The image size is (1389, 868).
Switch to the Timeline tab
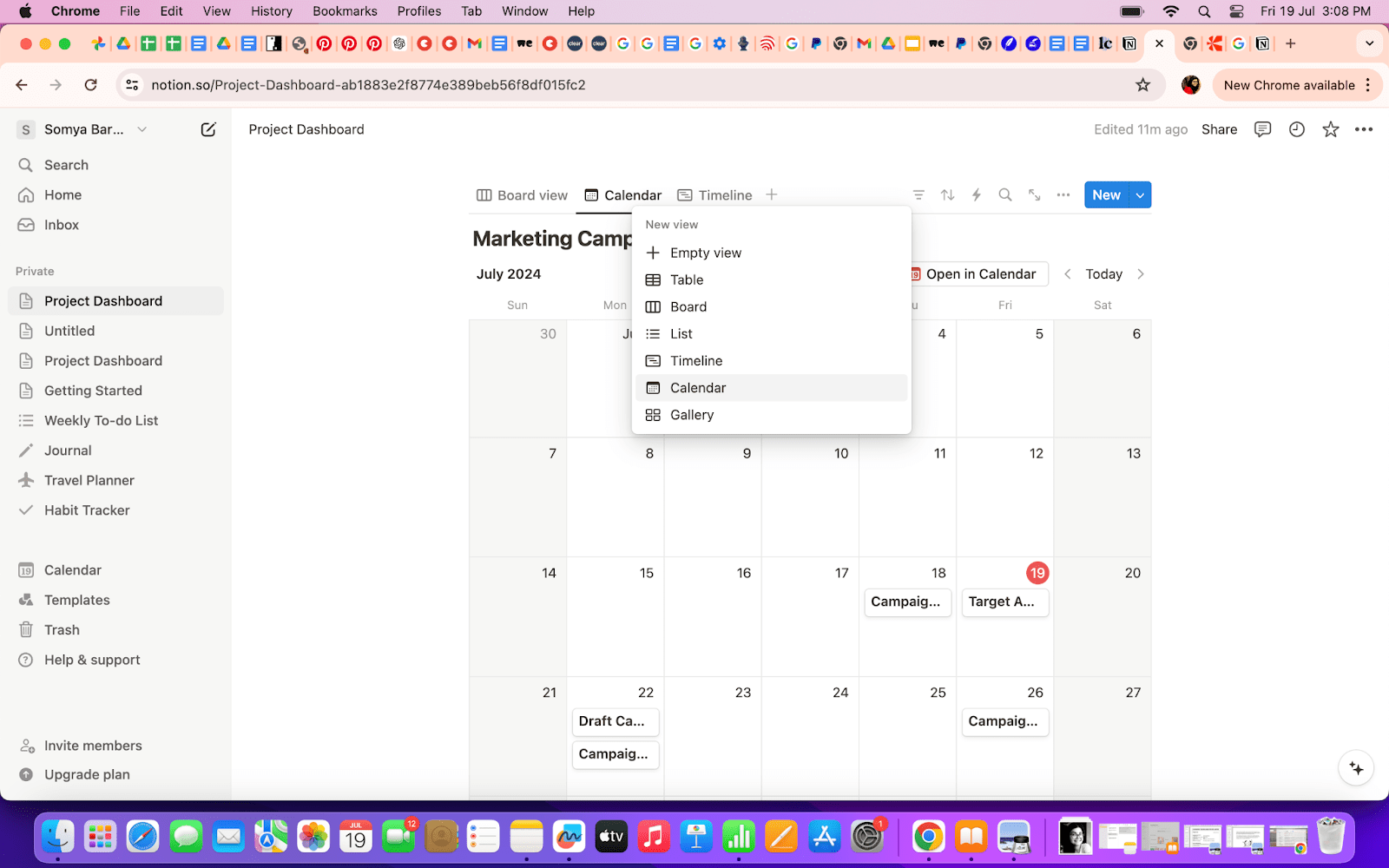(715, 194)
